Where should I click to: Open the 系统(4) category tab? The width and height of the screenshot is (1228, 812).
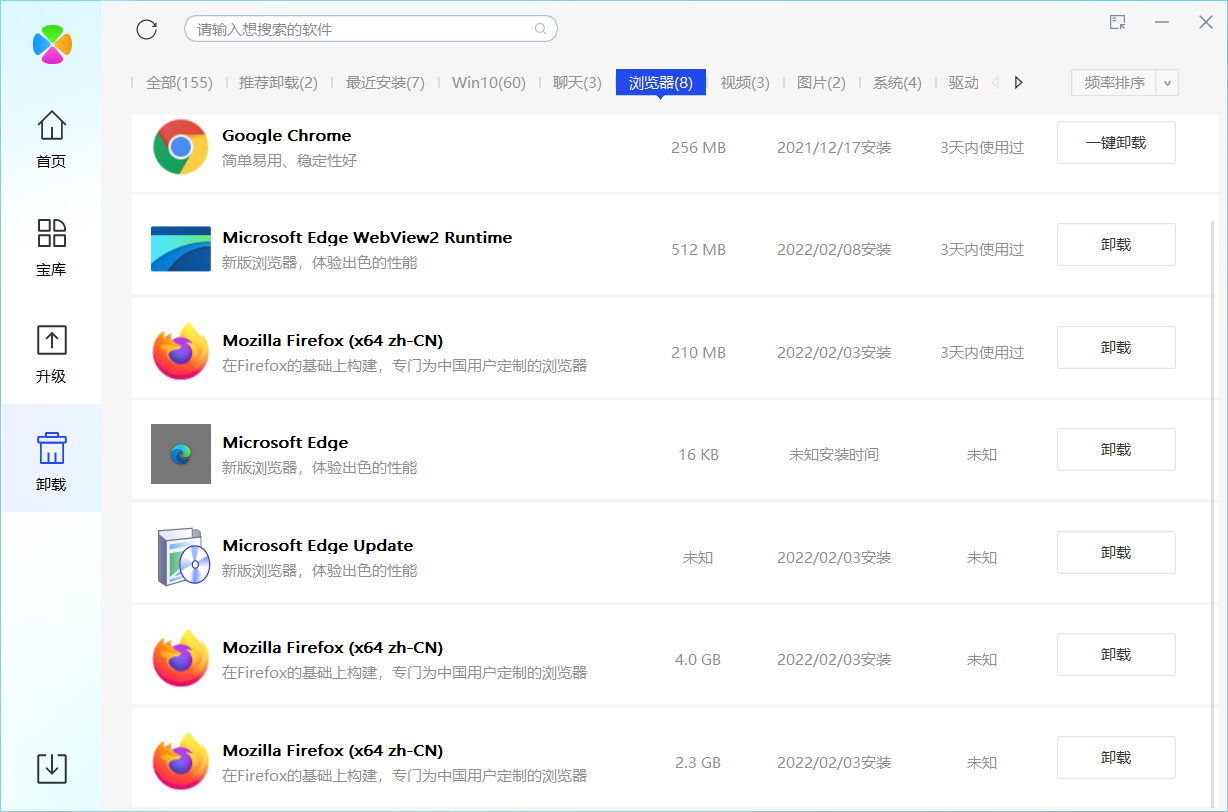coord(897,83)
